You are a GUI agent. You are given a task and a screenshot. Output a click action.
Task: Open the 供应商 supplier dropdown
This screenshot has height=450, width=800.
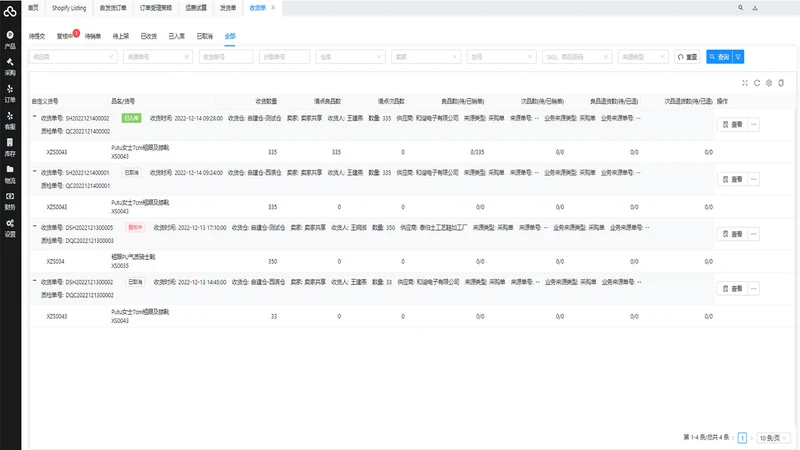[73, 57]
